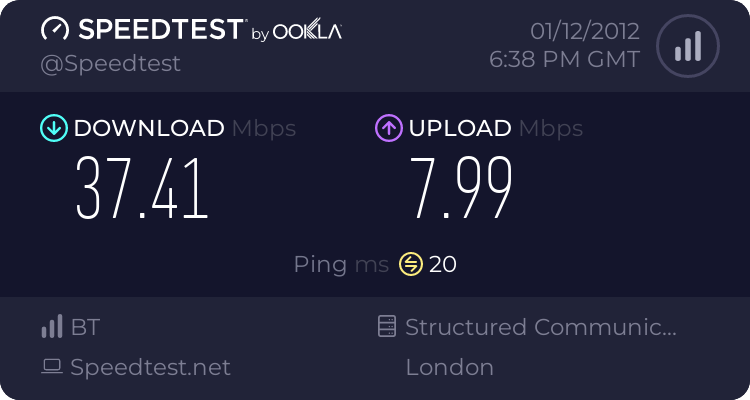Click the laptop icon beside Speedtest.net
This screenshot has width=750, height=400.
pos(52,367)
